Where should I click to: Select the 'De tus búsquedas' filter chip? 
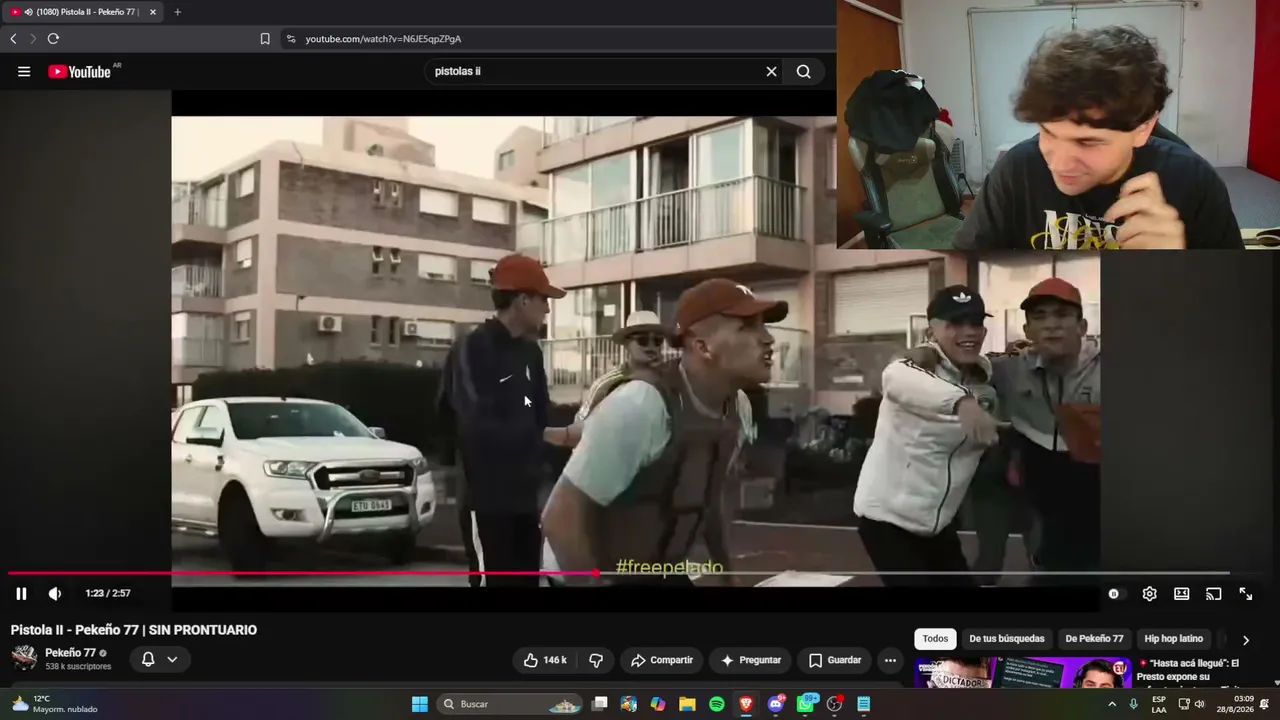(1006, 639)
